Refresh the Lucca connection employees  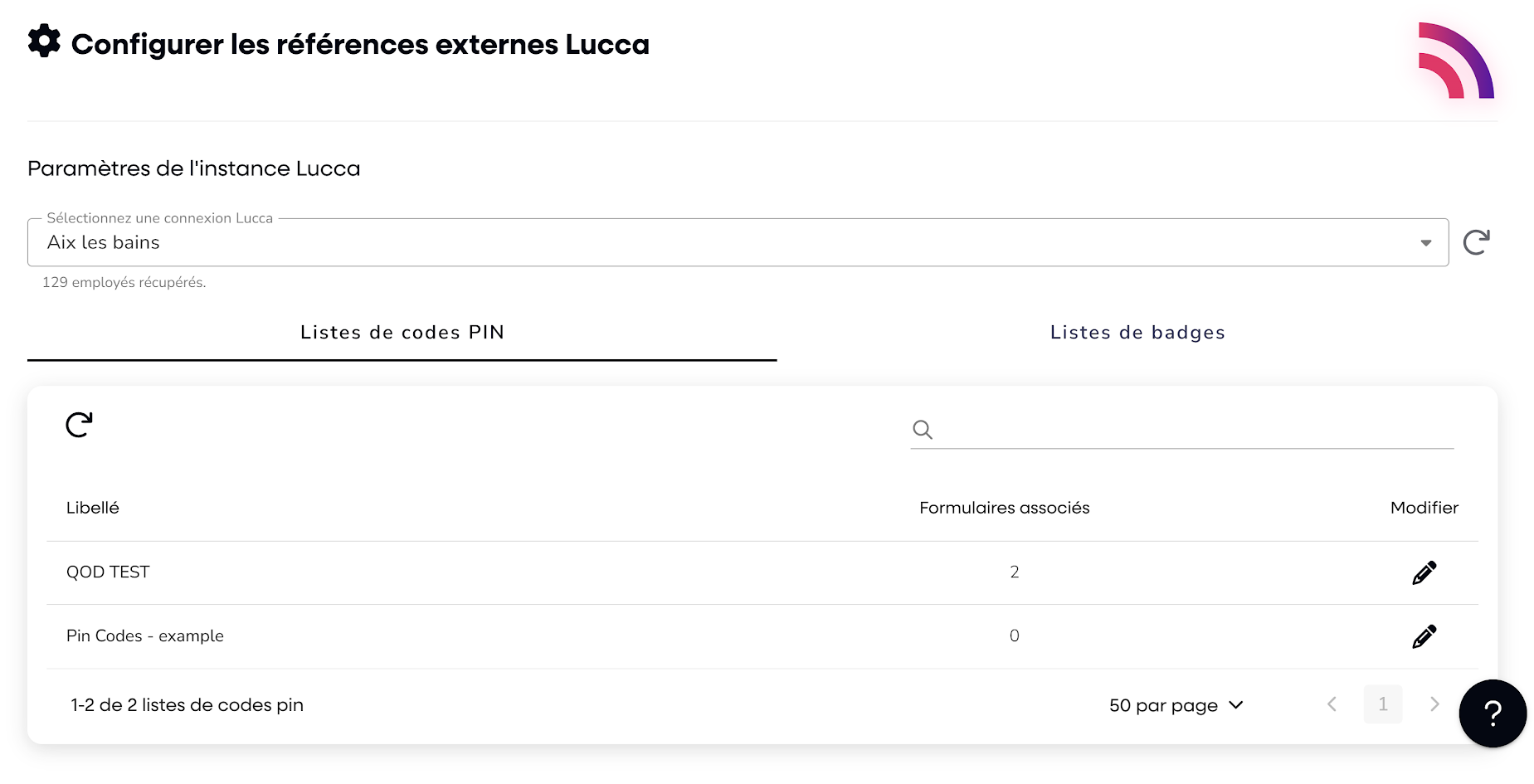[1476, 242]
